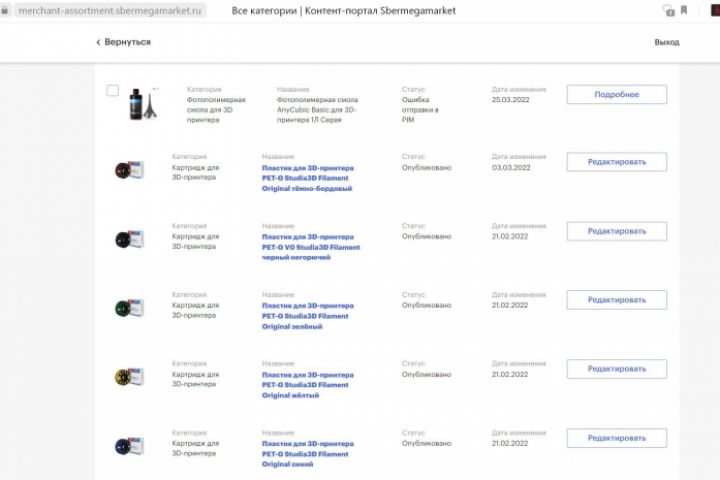The width and height of the screenshot is (720, 480).
Task: Open the PET-G Original зелёный product link
Action: [308, 316]
